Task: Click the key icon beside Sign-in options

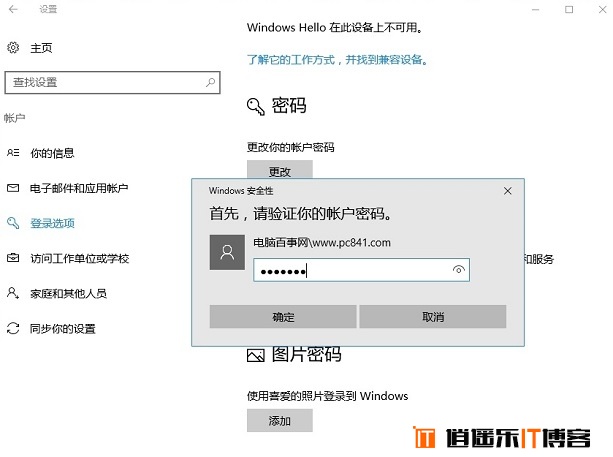Action: [13, 223]
